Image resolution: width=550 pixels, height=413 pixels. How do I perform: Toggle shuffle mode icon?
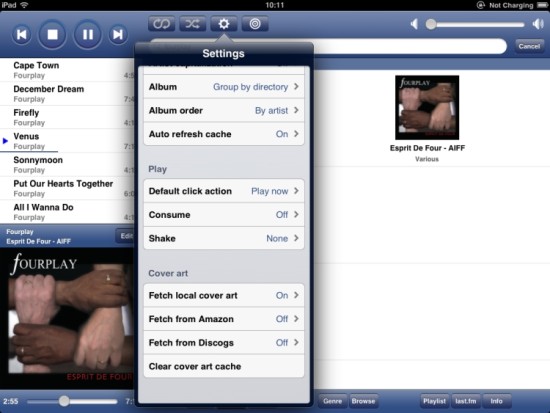tap(193, 24)
